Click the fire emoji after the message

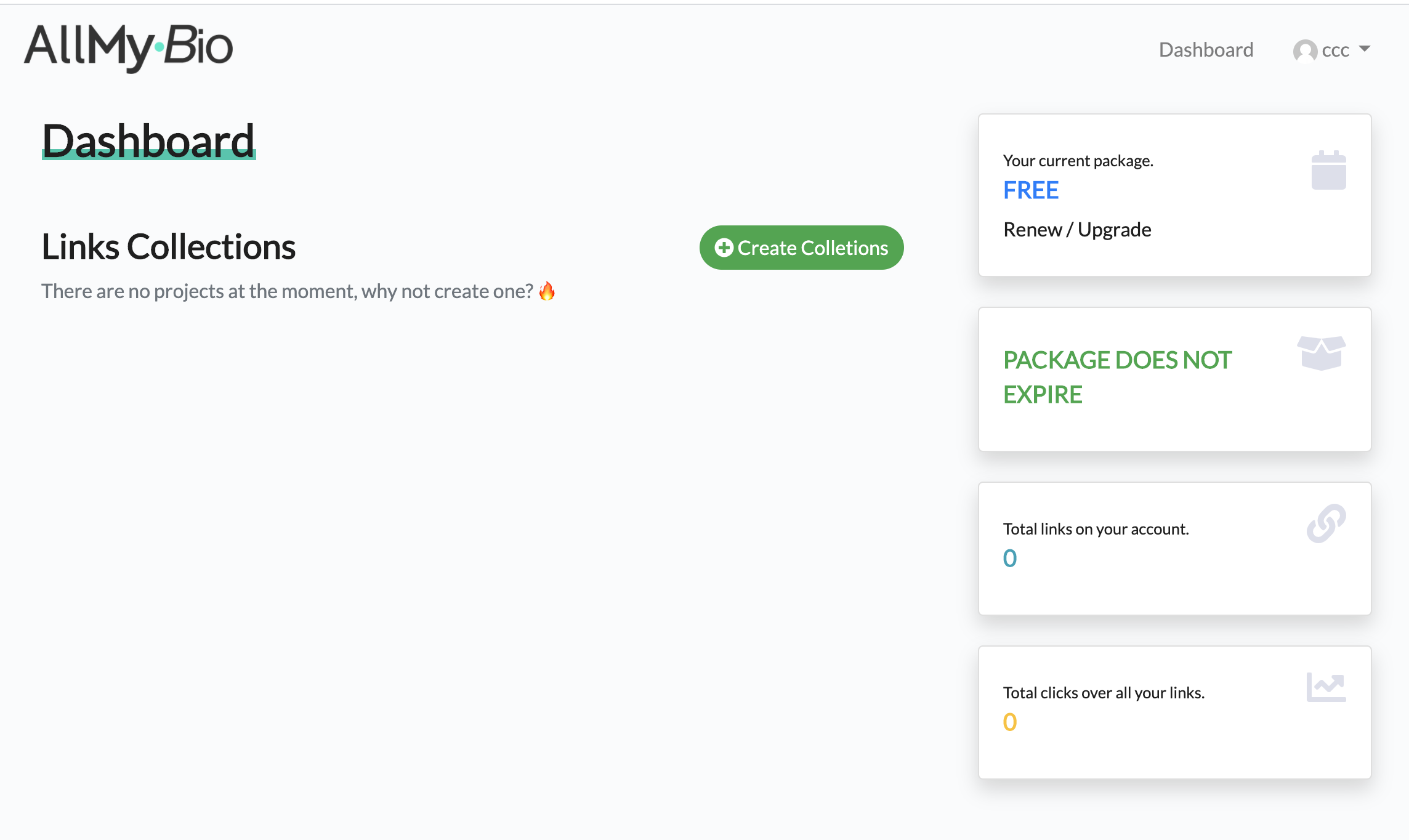[547, 291]
